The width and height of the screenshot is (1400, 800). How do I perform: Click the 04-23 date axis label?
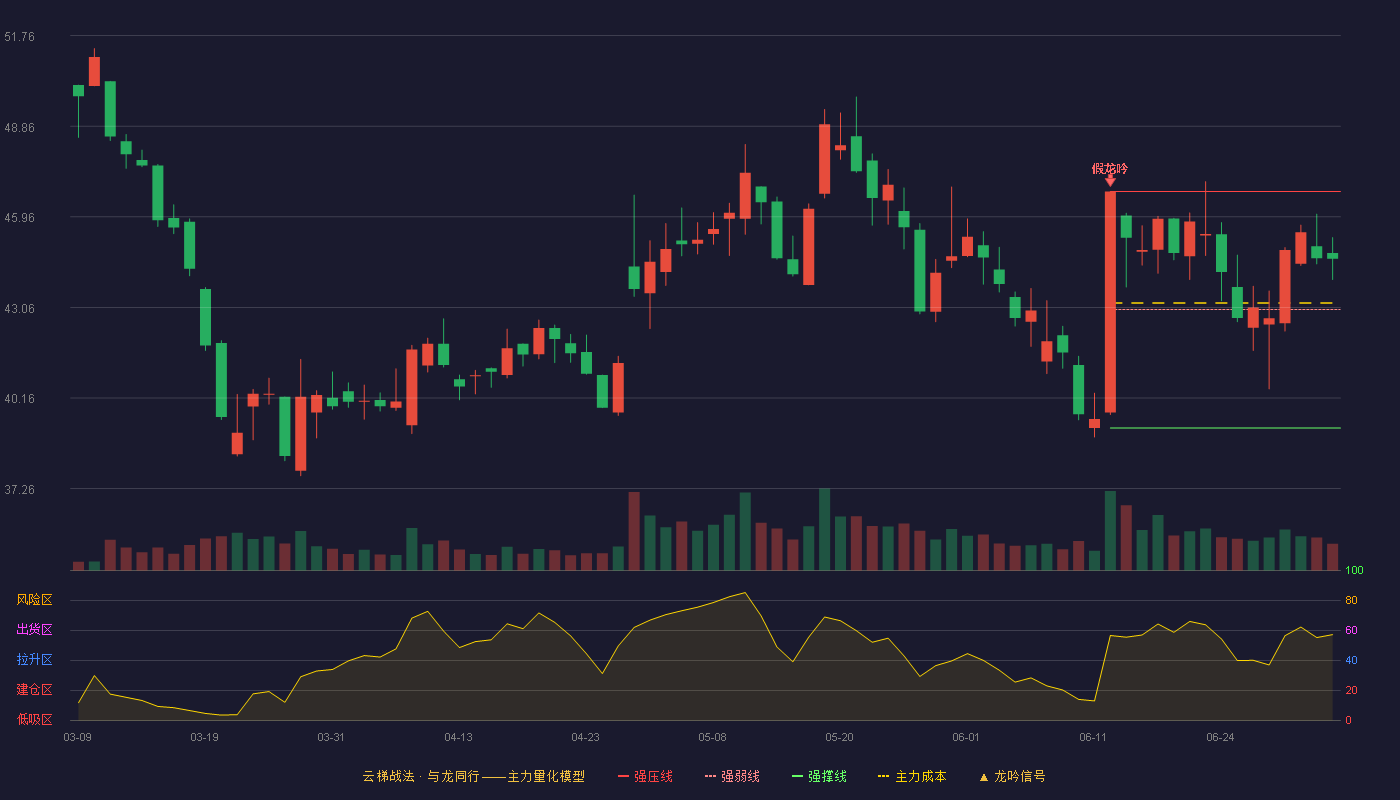(585, 737)
